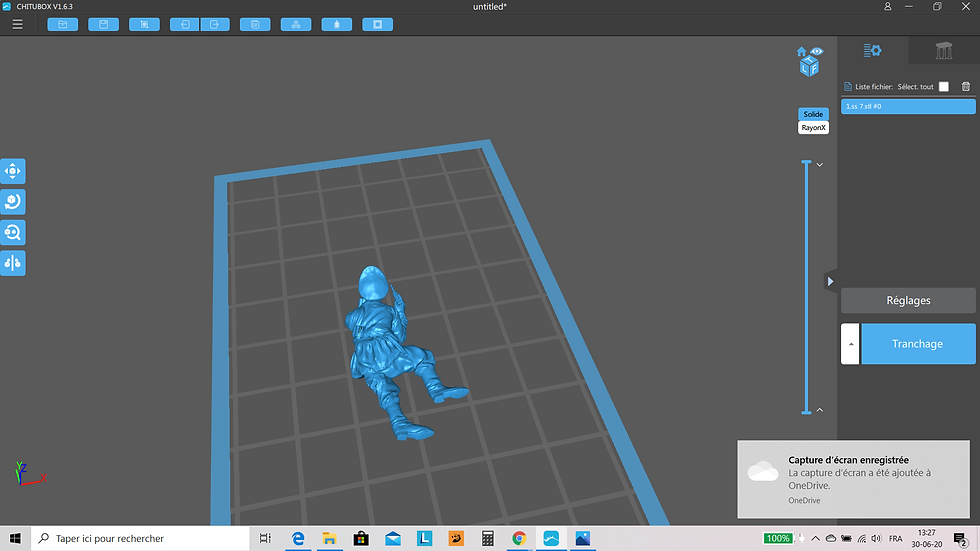Click the layer slider top handle

(806, 162)
